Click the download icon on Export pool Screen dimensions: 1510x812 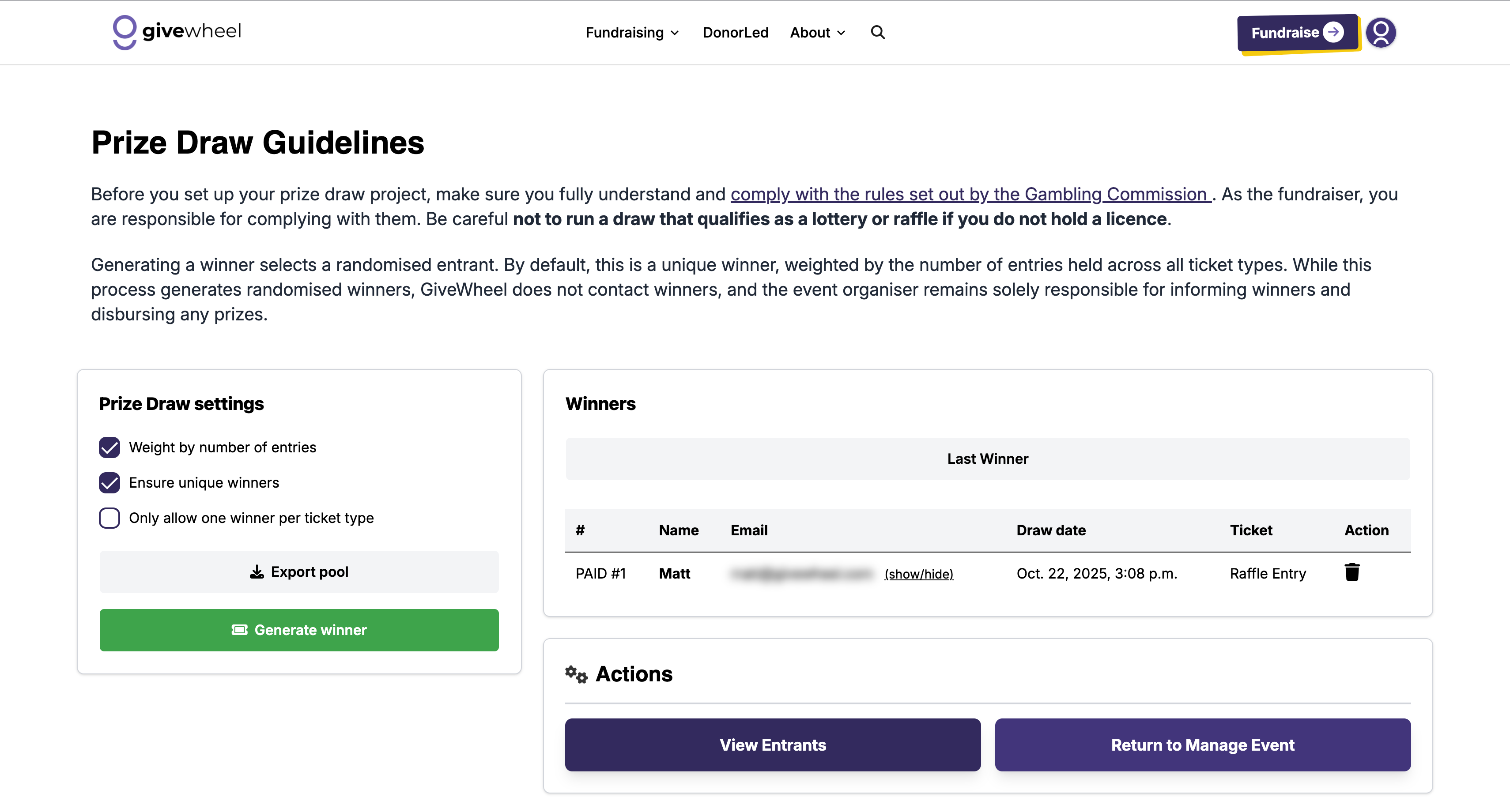click(x=257, y=572)
